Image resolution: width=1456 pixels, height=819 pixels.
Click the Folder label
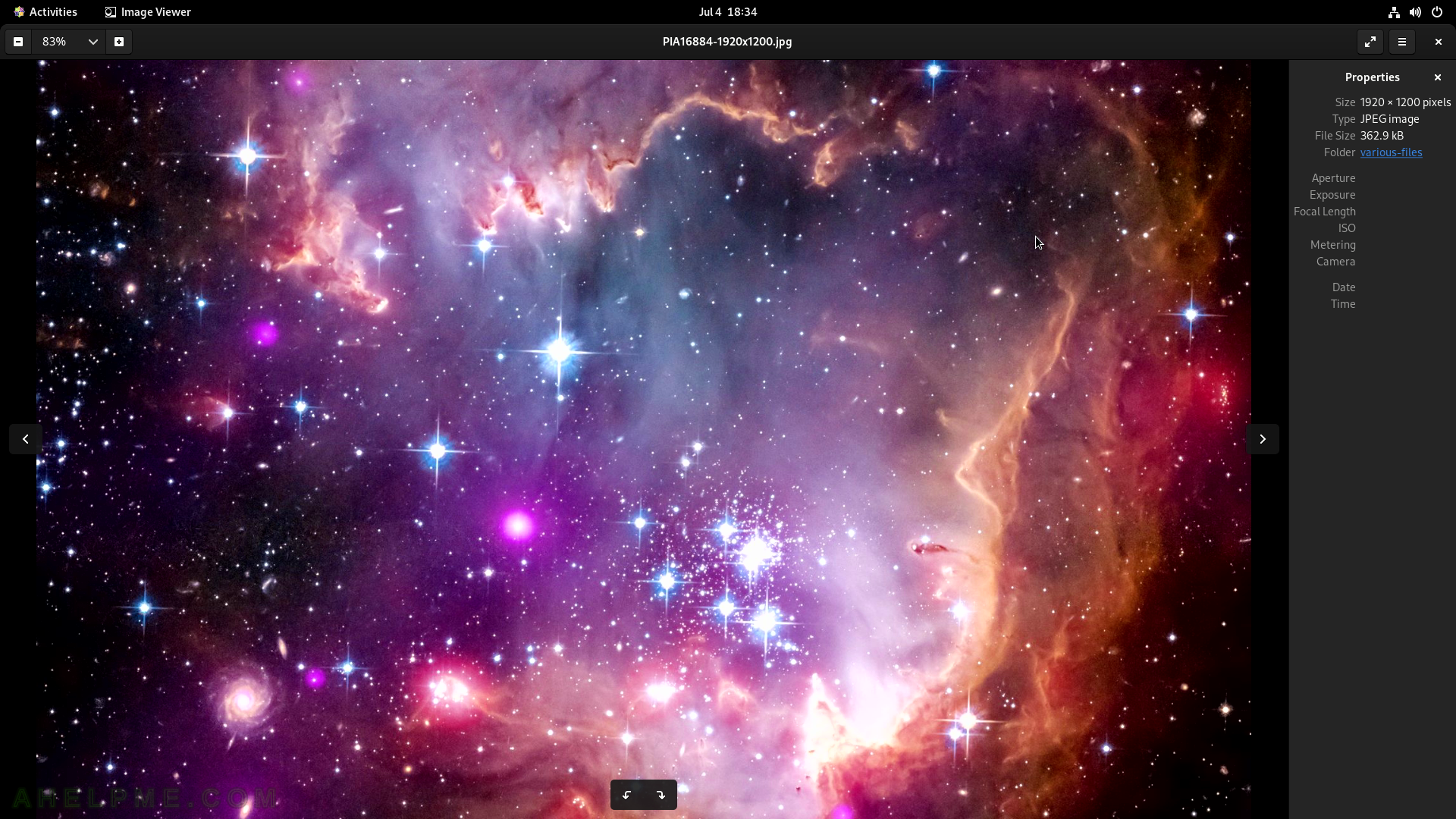1339,152
